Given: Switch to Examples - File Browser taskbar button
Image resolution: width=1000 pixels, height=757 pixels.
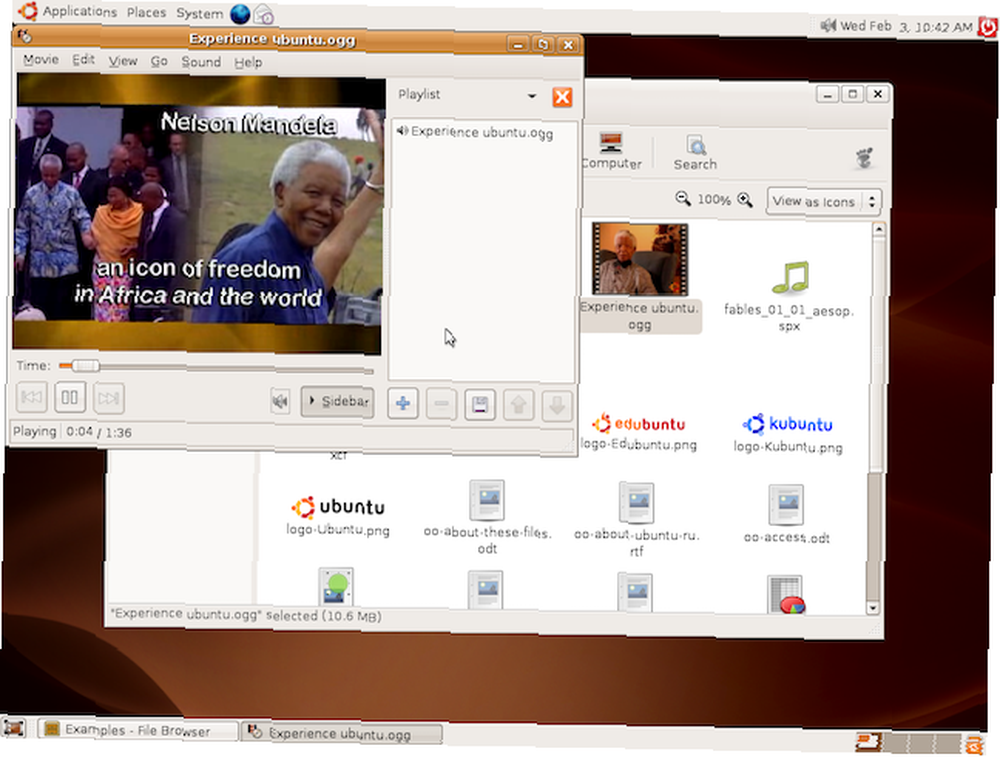Looking at the screenshot, I should click(x=136, y=730).
